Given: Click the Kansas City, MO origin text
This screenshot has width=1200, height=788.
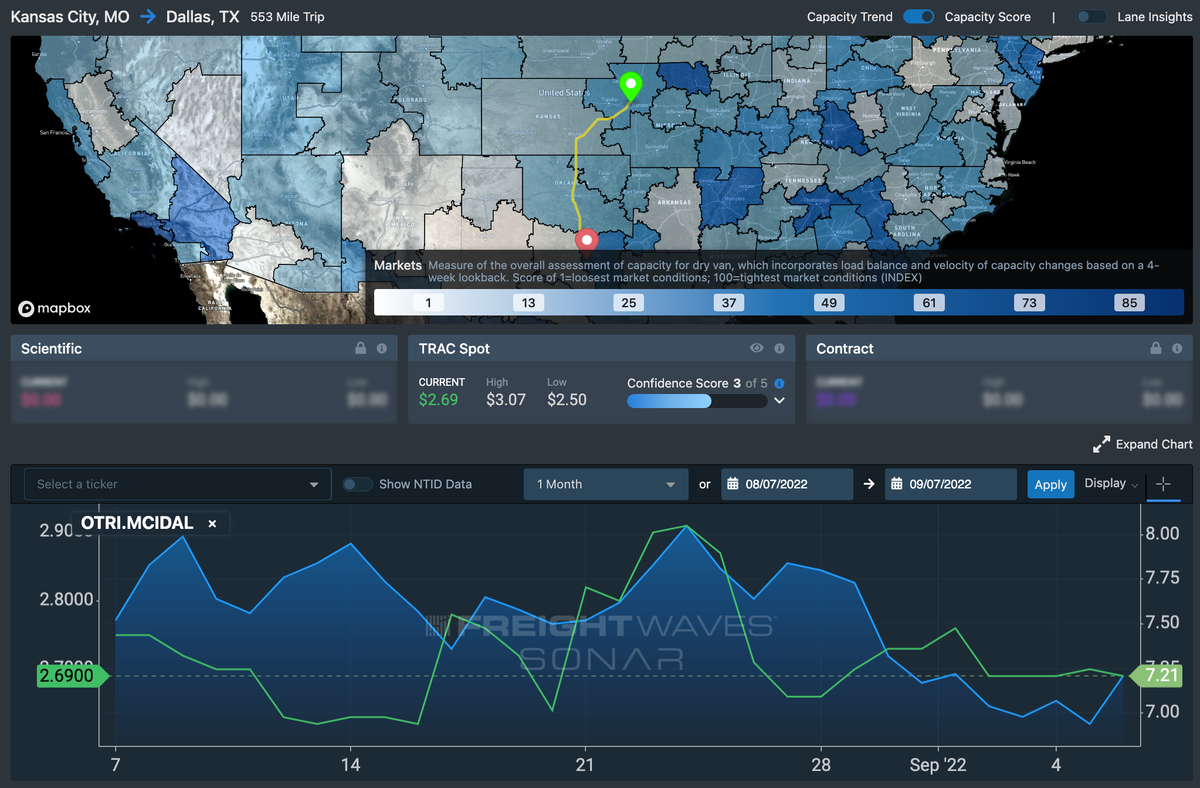Looking at the screenshot, I should point(70,17).
